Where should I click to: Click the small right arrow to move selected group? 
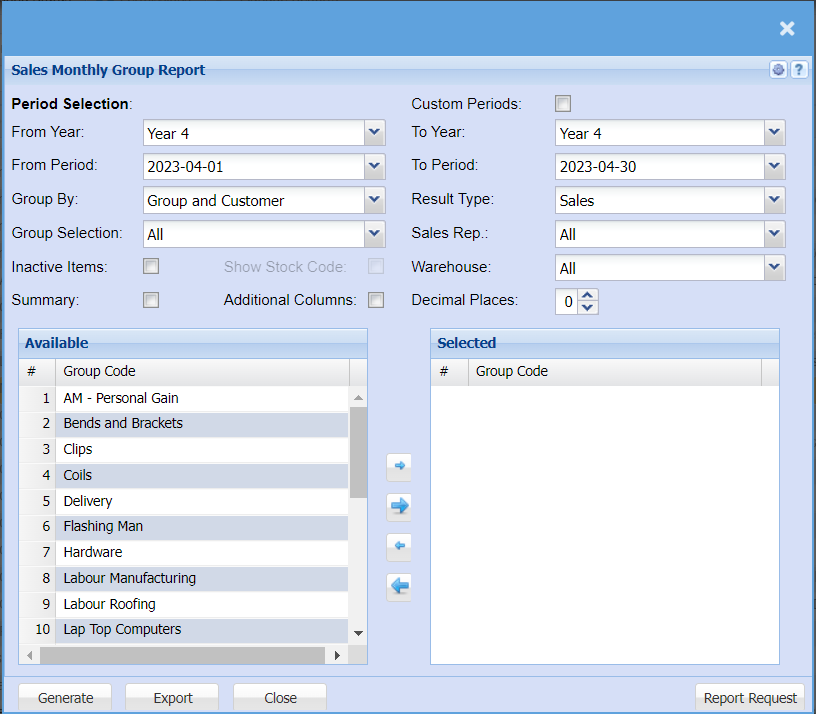click(399, 466)
